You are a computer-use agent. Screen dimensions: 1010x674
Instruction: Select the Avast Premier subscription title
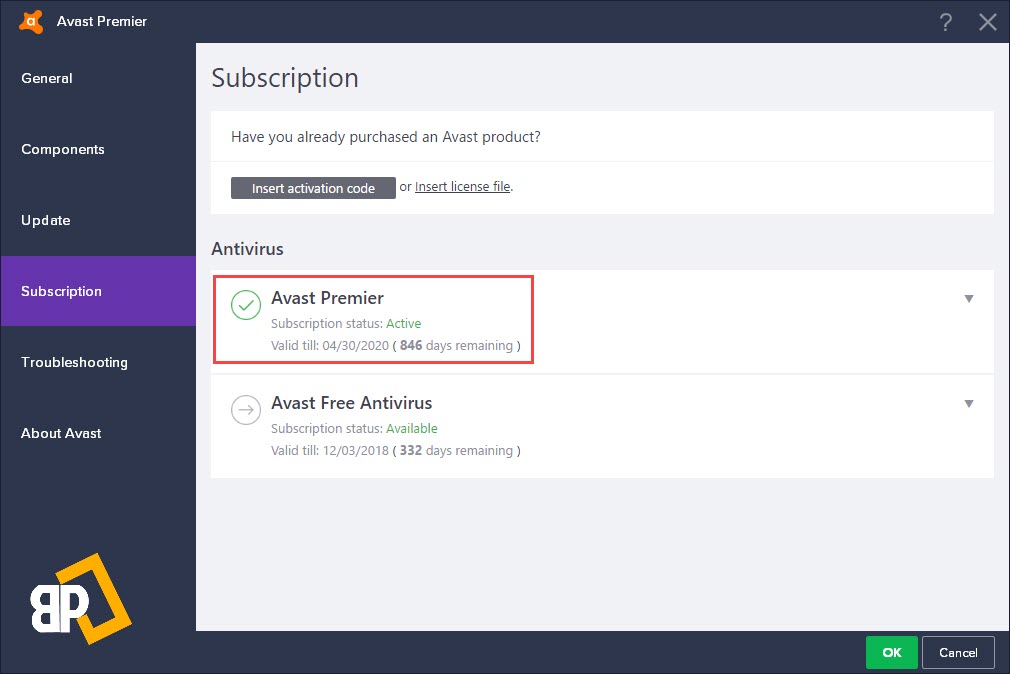click(x=327, y=298)
